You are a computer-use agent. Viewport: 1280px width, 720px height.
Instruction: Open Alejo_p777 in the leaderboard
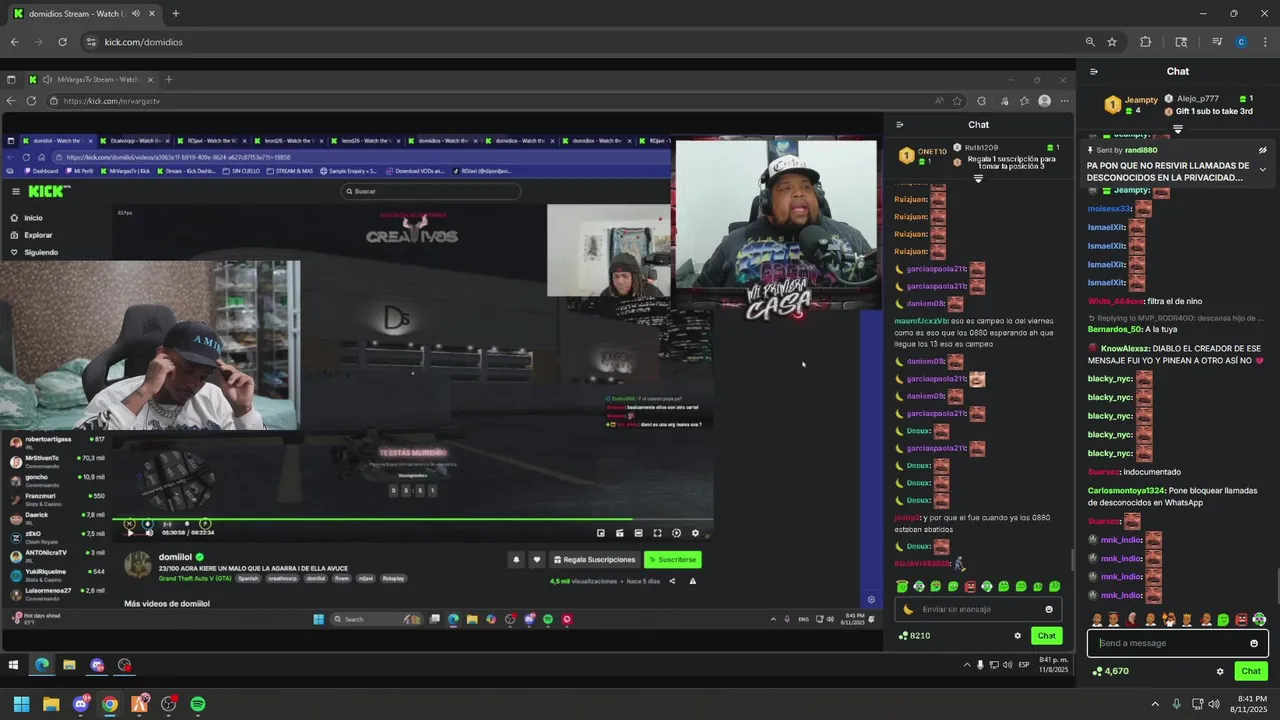pos(1197,99)
